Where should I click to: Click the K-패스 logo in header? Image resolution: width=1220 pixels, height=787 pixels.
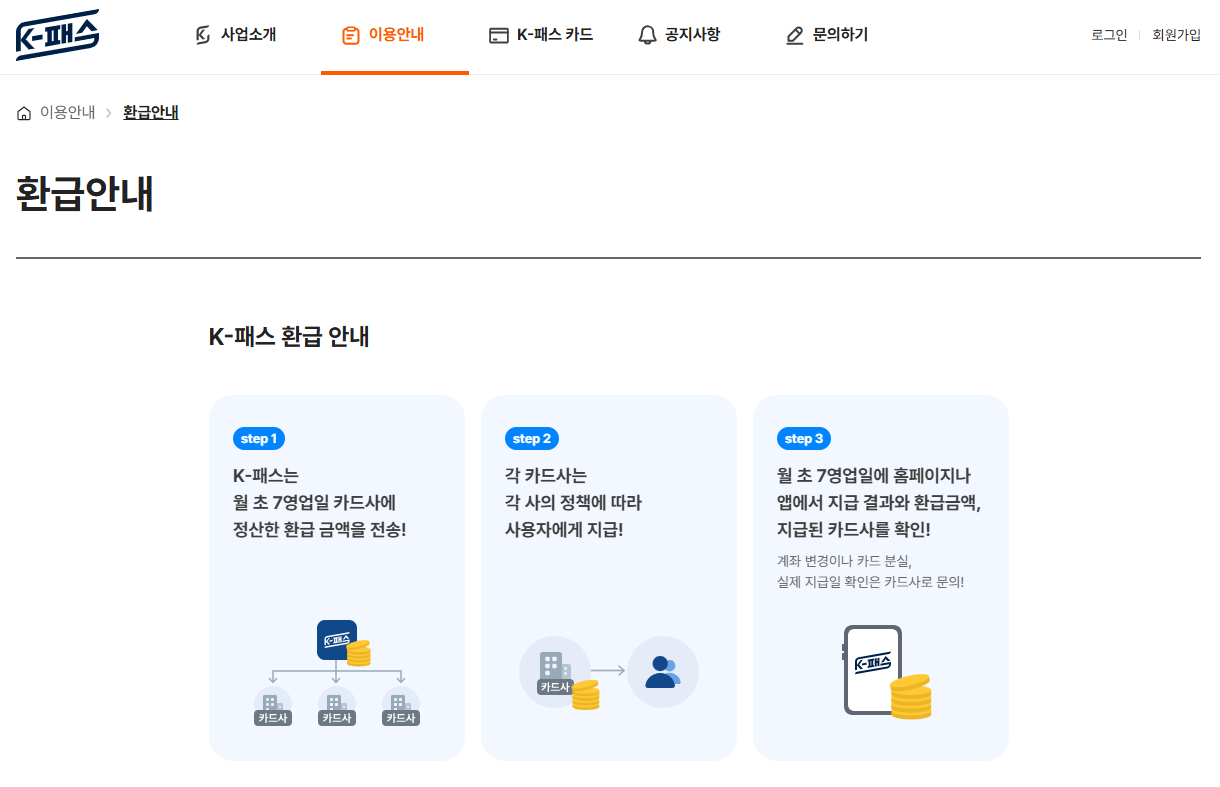(57, 35)
